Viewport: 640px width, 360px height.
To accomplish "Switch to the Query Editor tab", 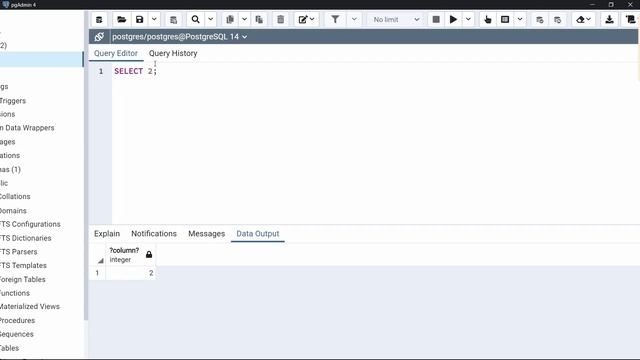I will coord(116,53).
